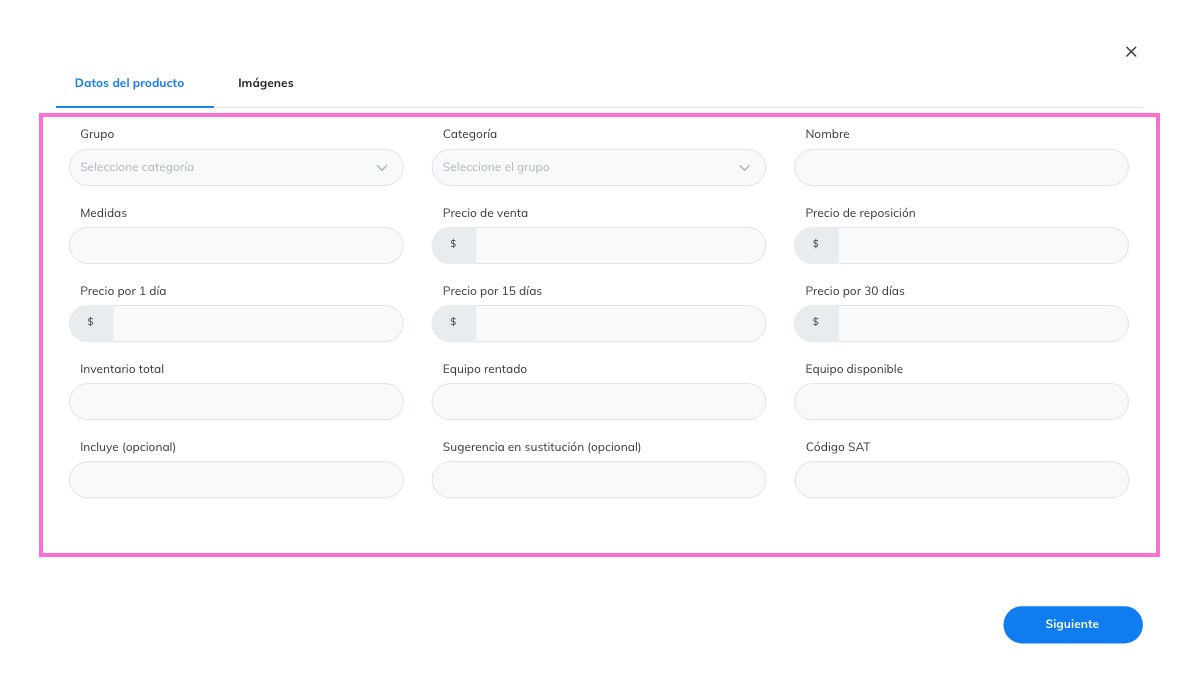The image size is (1200, 690).
Task: Click the Medidas text field
Action: [x=236, y=245]
